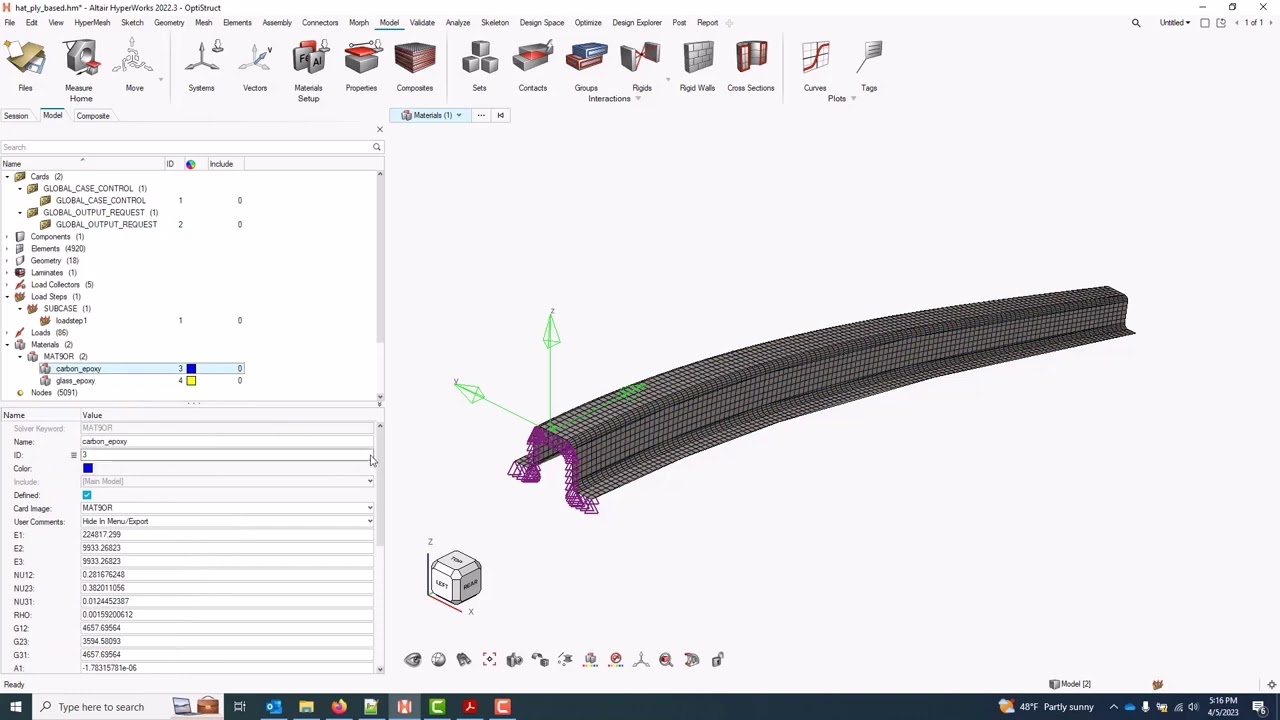Click the Model [2] status indicator
Screen dimensions: 1280x720
coord(1070,684)
